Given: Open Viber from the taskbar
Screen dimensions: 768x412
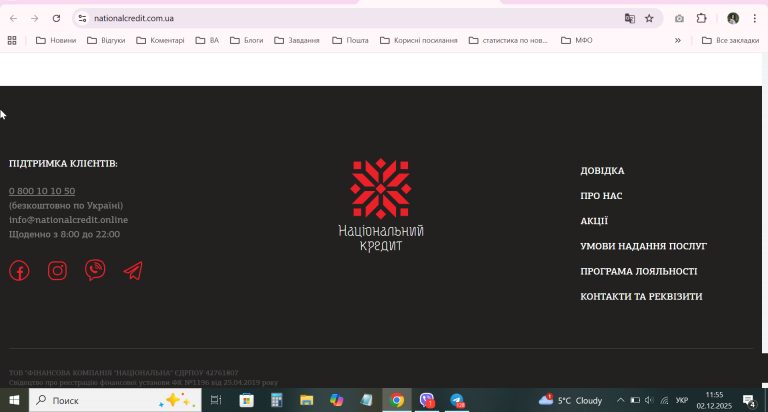Looking at the screenshot, I should point(427,400).
